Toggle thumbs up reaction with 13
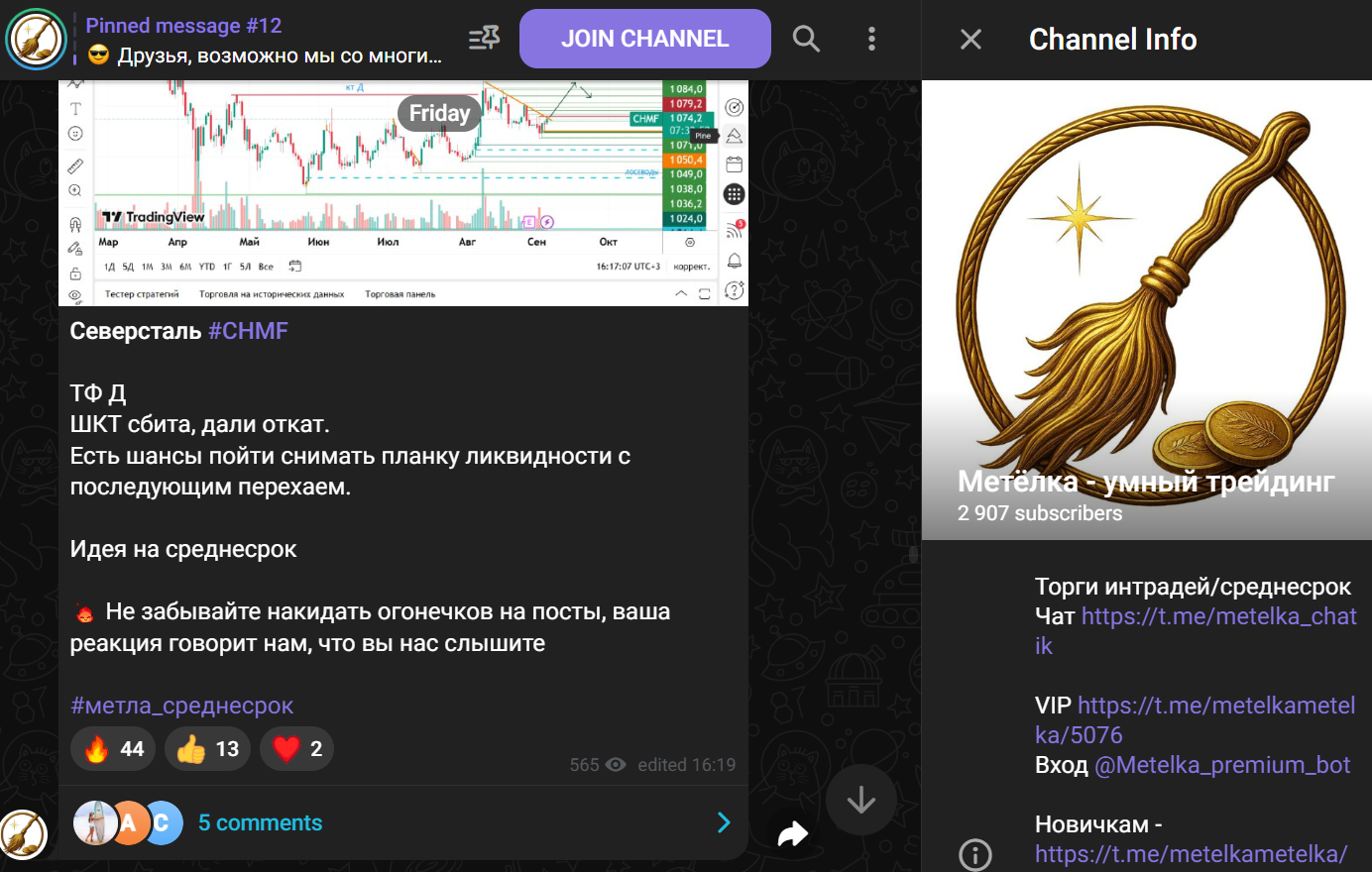Screen dimensions: 1372x872 pos(207,749)
